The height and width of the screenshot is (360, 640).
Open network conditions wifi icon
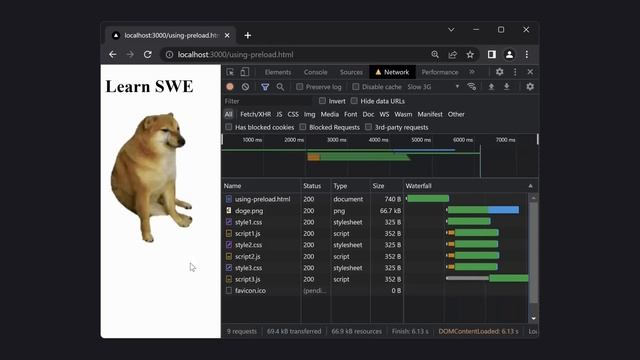coord(471,87)
